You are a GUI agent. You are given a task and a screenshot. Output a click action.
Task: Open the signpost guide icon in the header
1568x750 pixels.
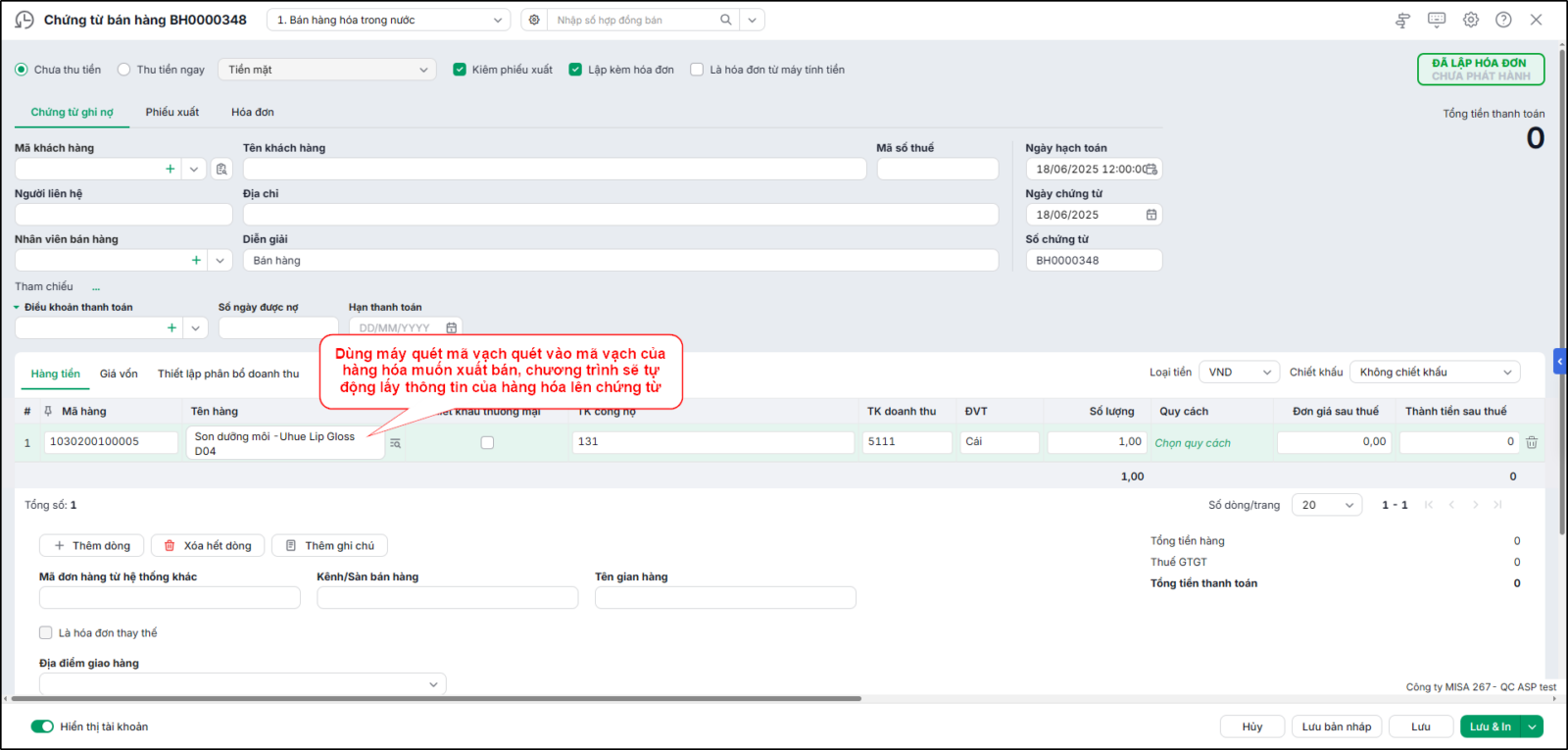coord(1402,20)
